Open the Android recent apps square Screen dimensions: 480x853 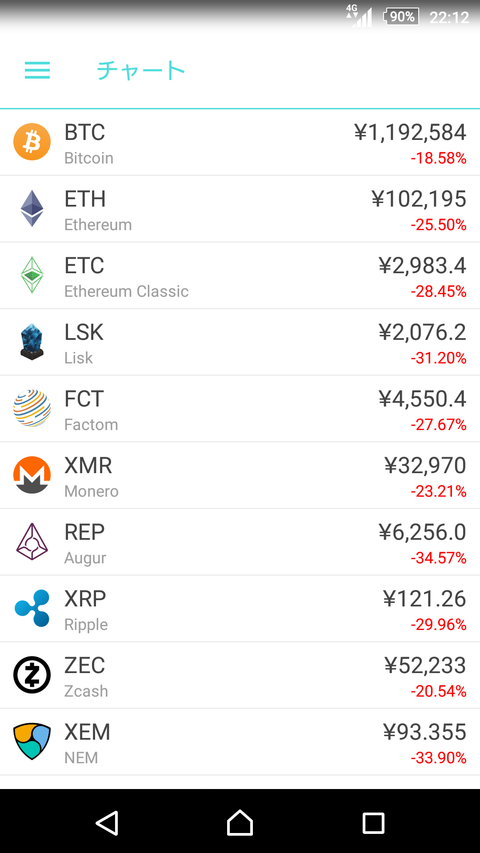[x=373, y=823]
